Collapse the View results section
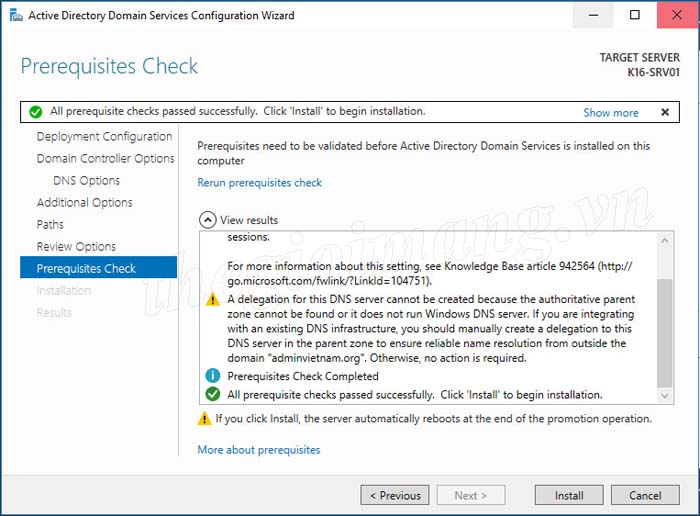700x516 pixels. coord(207,220)
